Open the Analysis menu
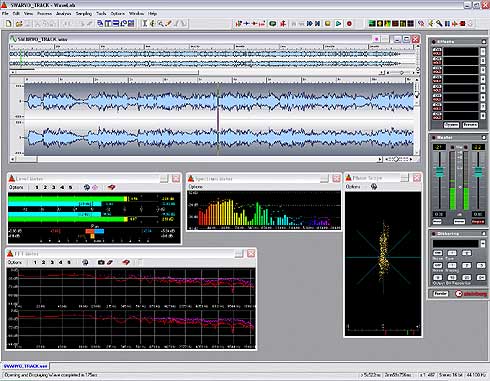The image size is (490, 381). coord(63,14)
